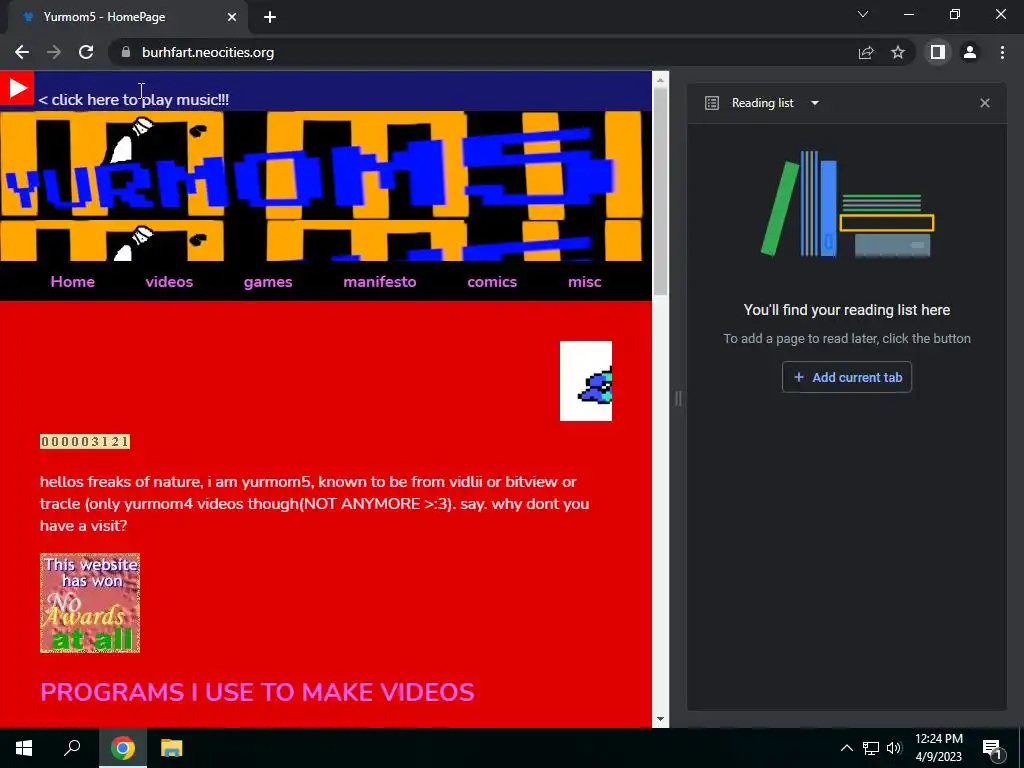Screen dimensions: 1024x768
Task: Open the volume tray icon
Action: click(894, 748)
